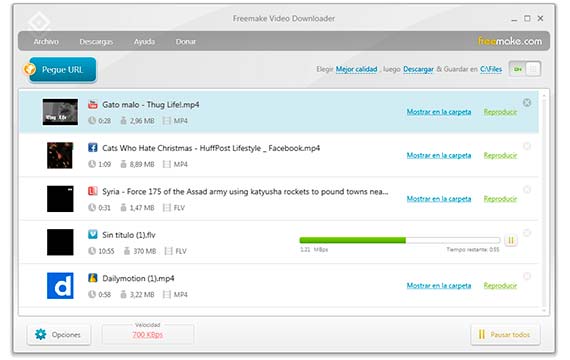570x360 pixels.
Task: Click Mostrar en la carpeta for Gato malo
Action: pyautogui.click(x=439, y=112)
